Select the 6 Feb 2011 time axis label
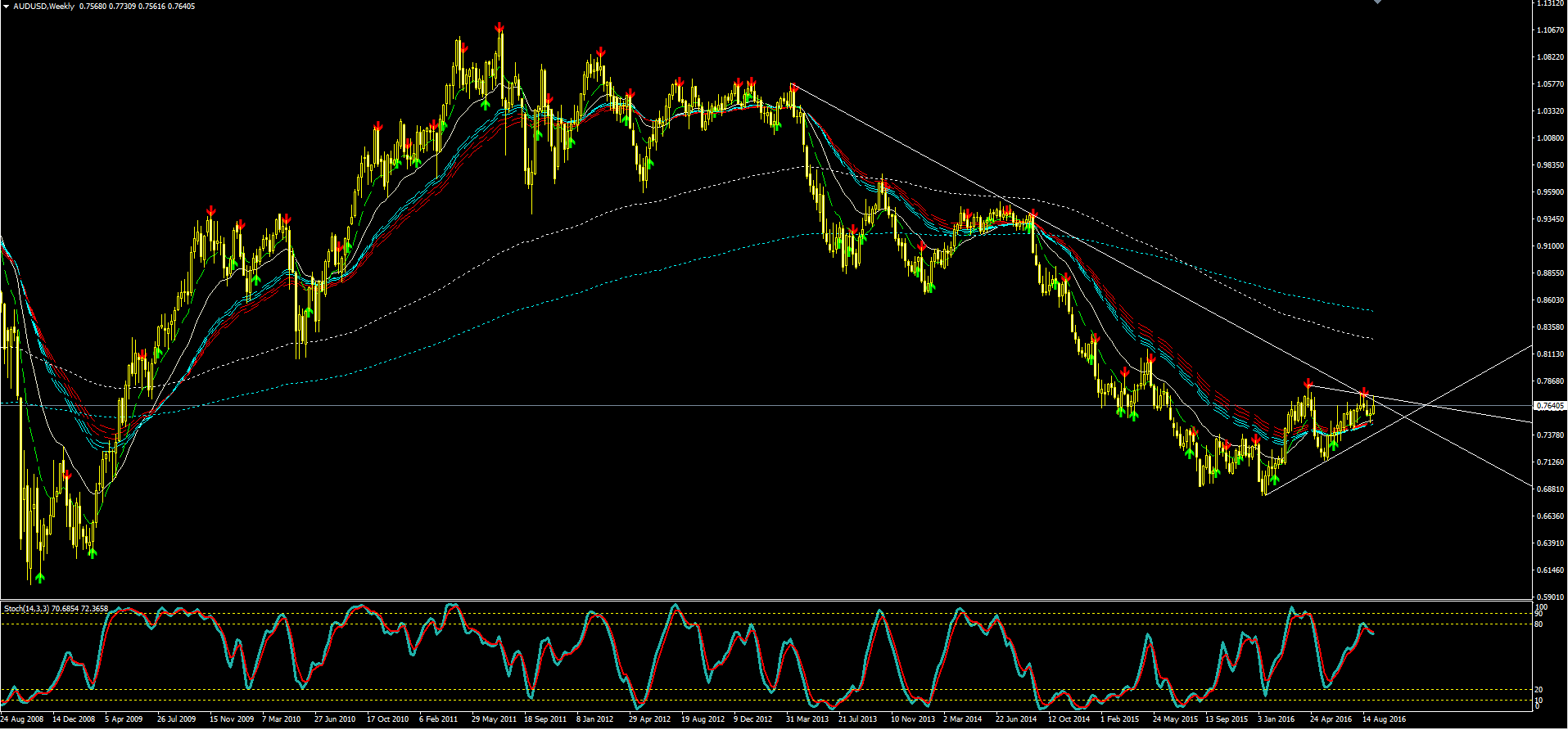Viewport: 1568px width, 730px height. 439,719
